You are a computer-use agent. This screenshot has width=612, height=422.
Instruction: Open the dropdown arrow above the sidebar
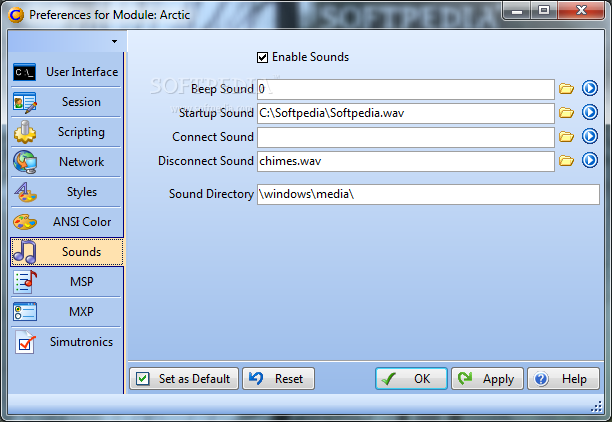(114, 41)
